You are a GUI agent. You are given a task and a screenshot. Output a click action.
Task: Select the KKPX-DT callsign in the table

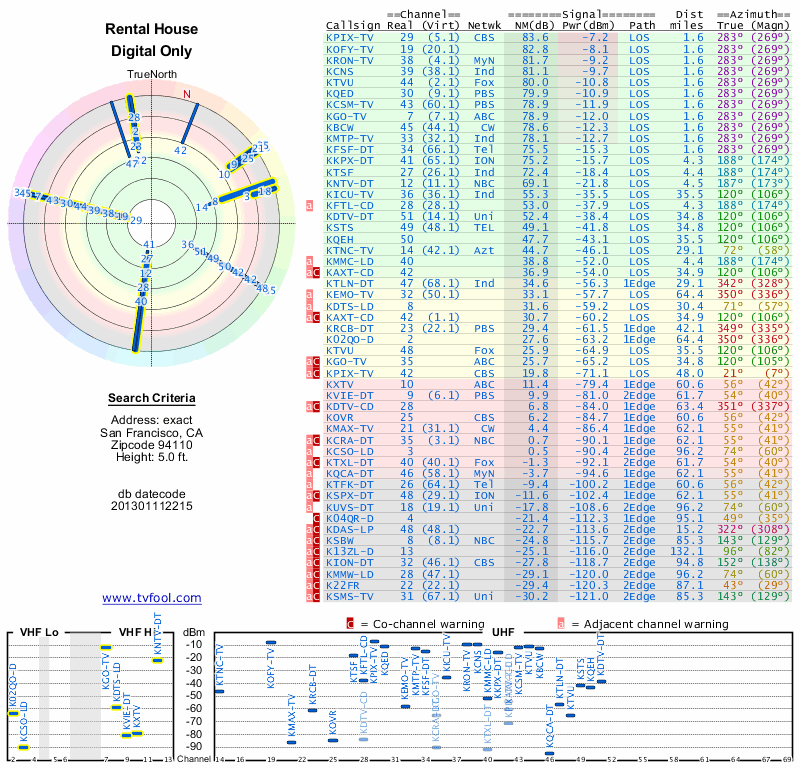coord(349,161)
